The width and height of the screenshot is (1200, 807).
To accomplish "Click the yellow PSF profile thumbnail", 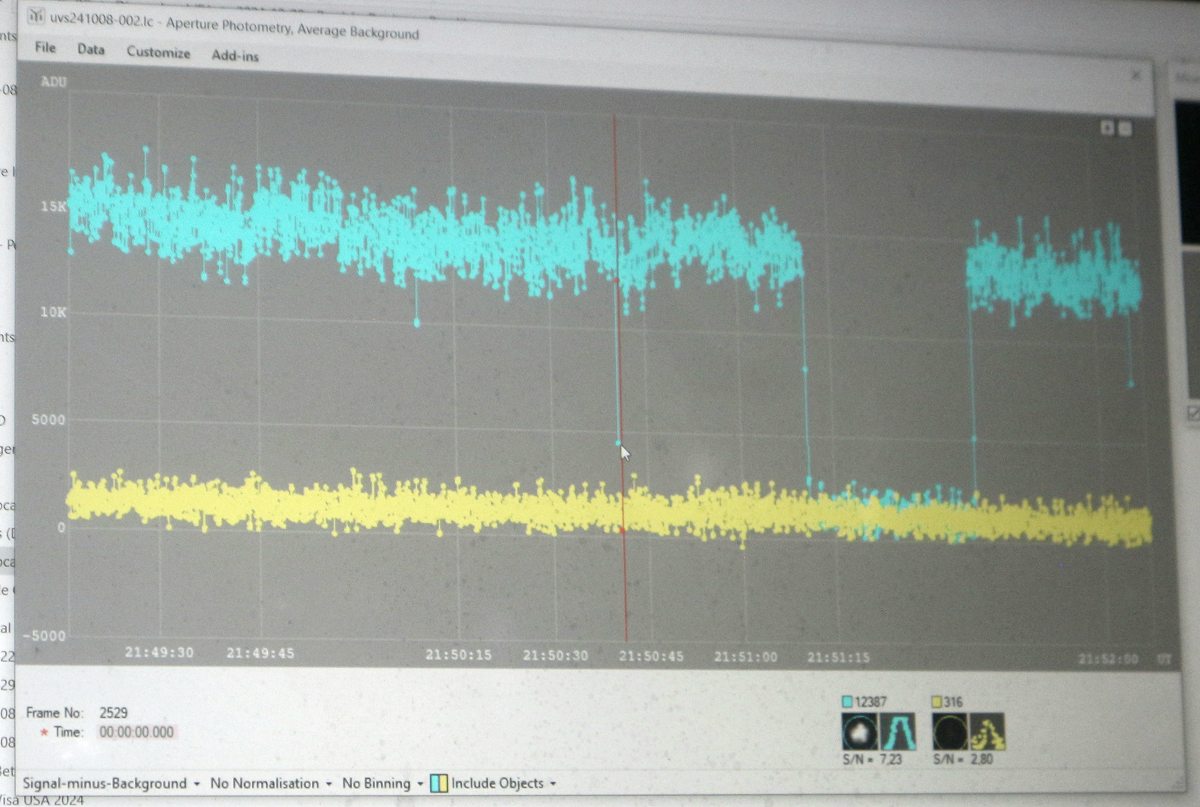I will click(987, 732).
